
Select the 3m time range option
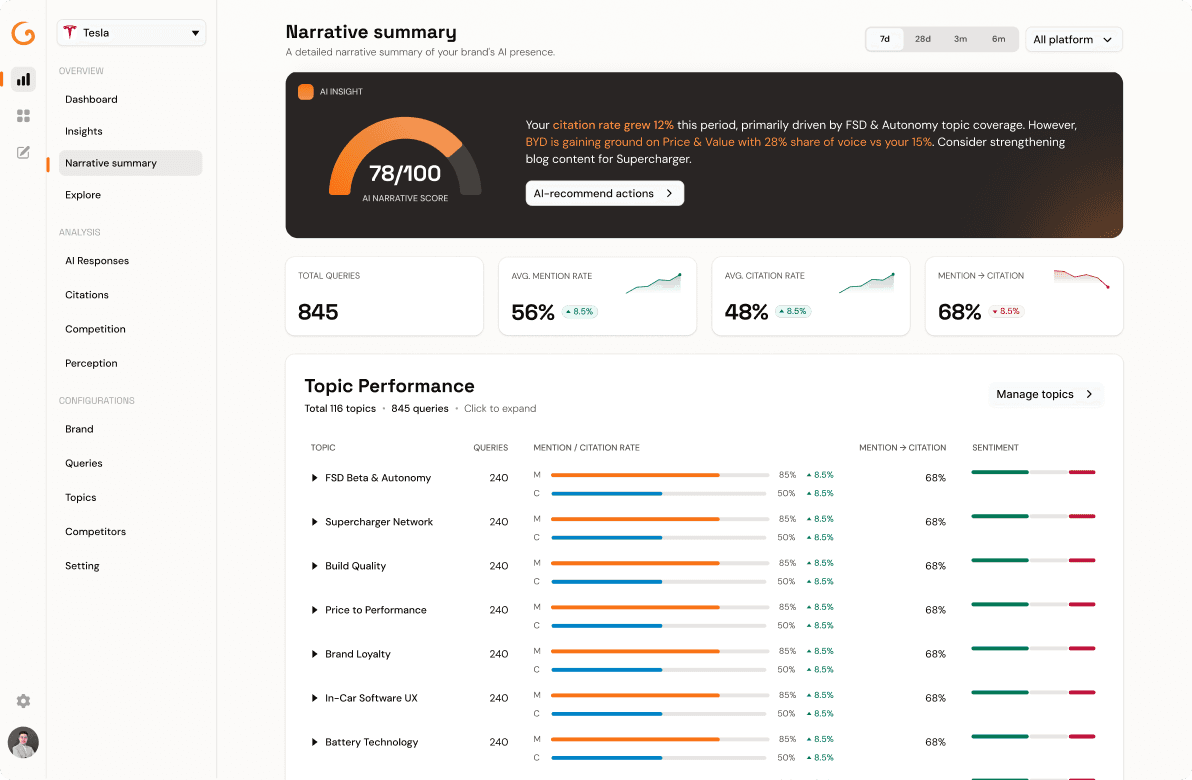(960, 38)
